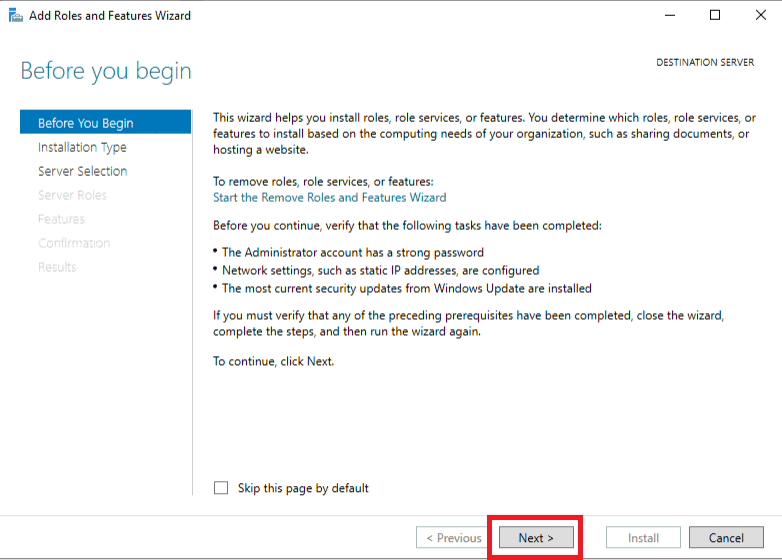Click the Destination Server label

click(x=705, y=62)
